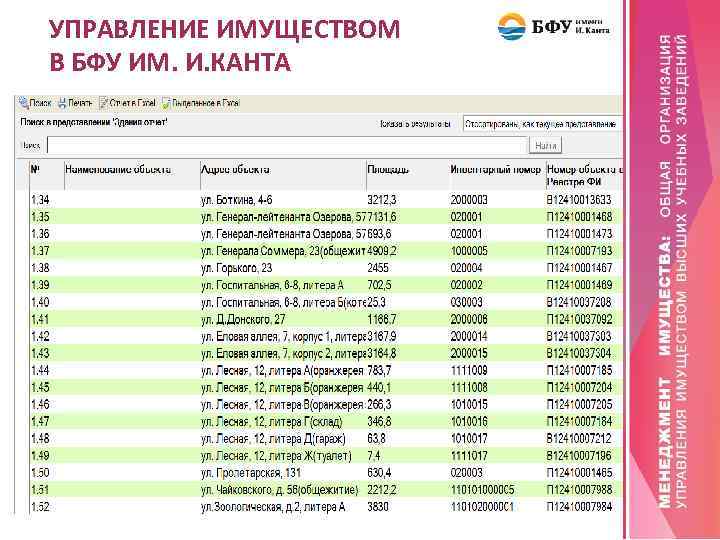720x540 pixels.
Task: Click inventory number 2000006
Action: [x=469, y=319]
